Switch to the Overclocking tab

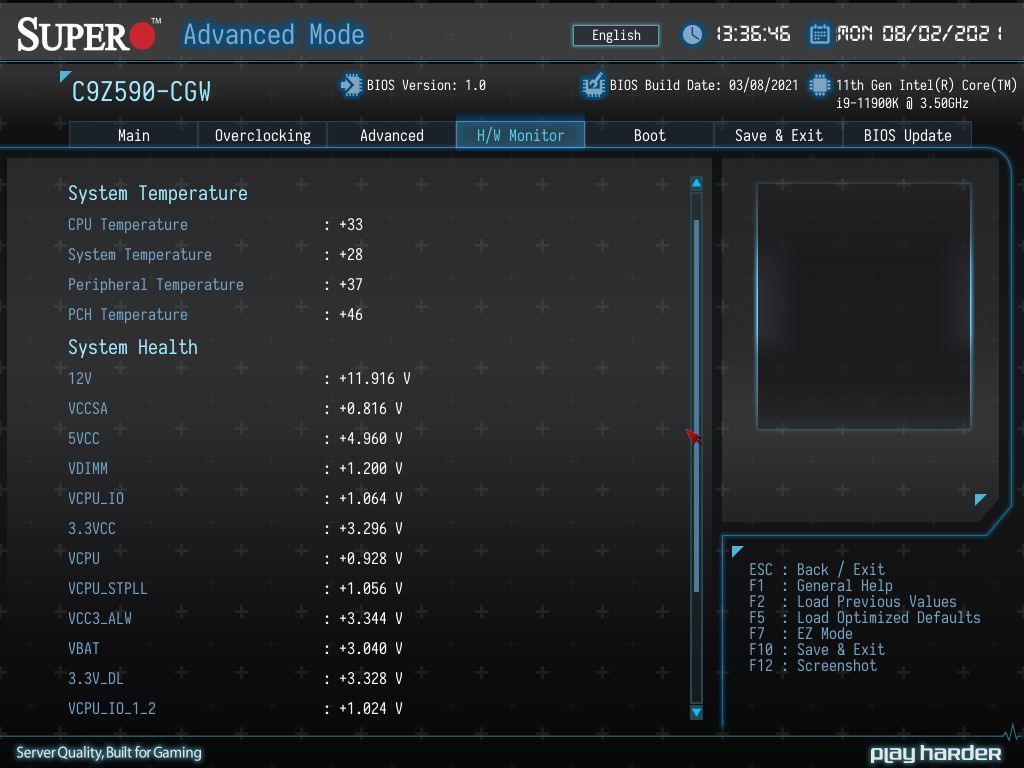click(263, 135)
